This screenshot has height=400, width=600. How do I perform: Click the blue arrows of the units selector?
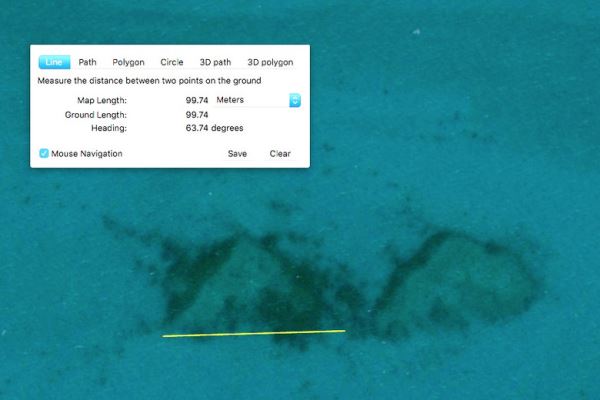click(x=295, y=100)
